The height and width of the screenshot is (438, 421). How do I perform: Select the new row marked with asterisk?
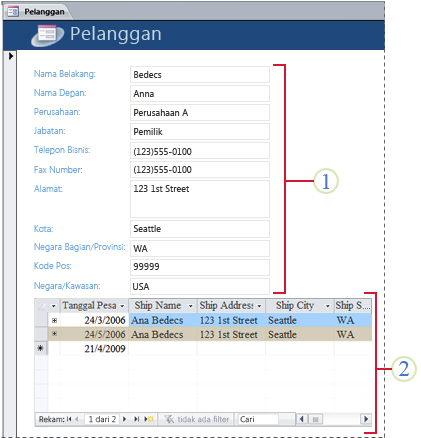[x=41, y=348]
